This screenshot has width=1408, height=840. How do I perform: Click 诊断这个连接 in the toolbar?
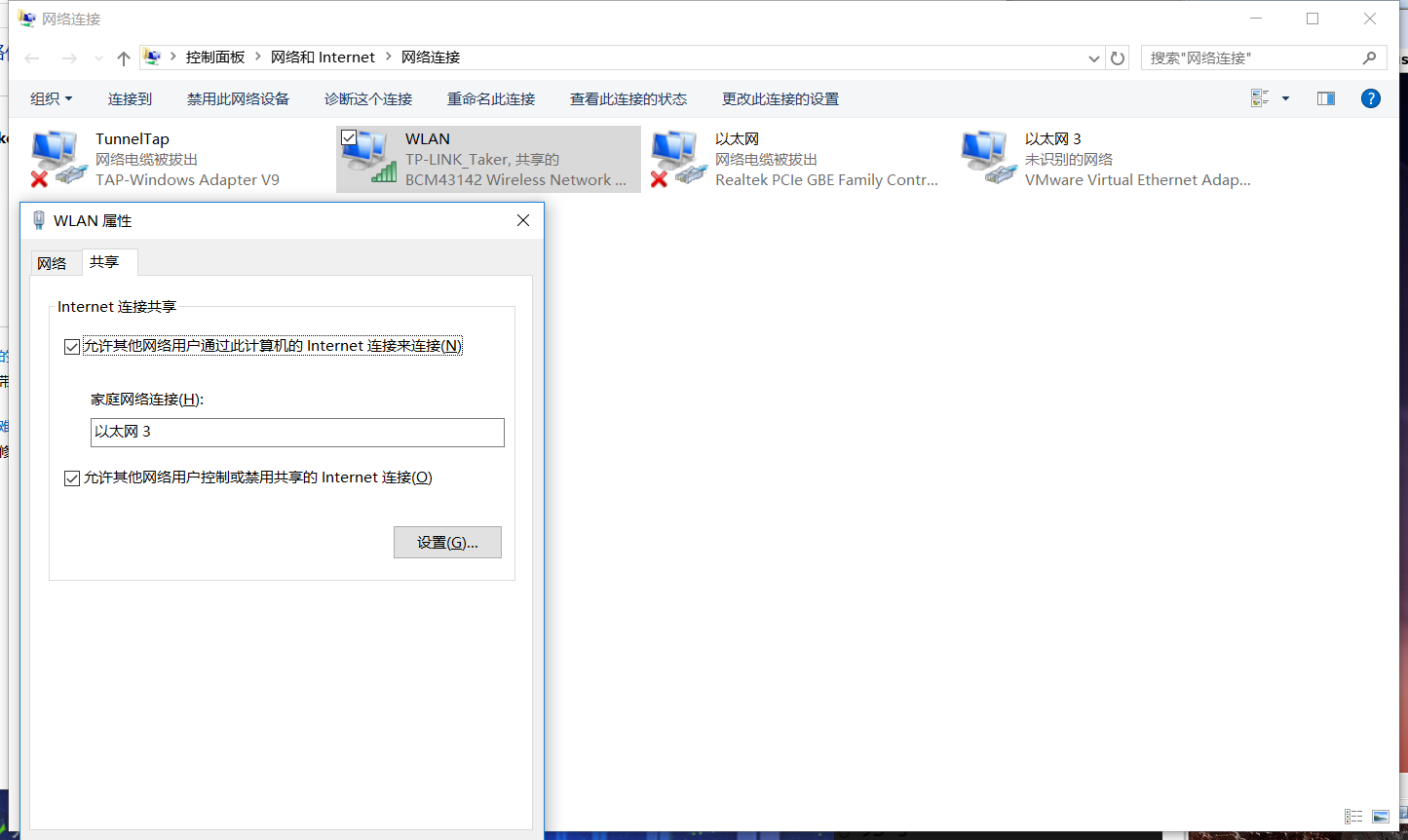click(x=368, y=98)
